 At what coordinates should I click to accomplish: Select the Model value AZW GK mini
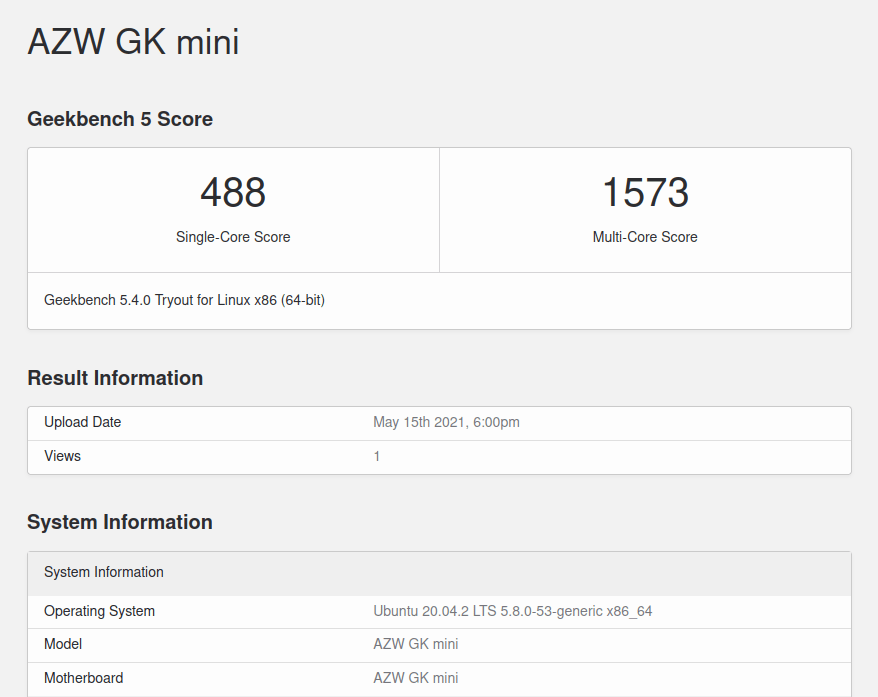(415, 644)
